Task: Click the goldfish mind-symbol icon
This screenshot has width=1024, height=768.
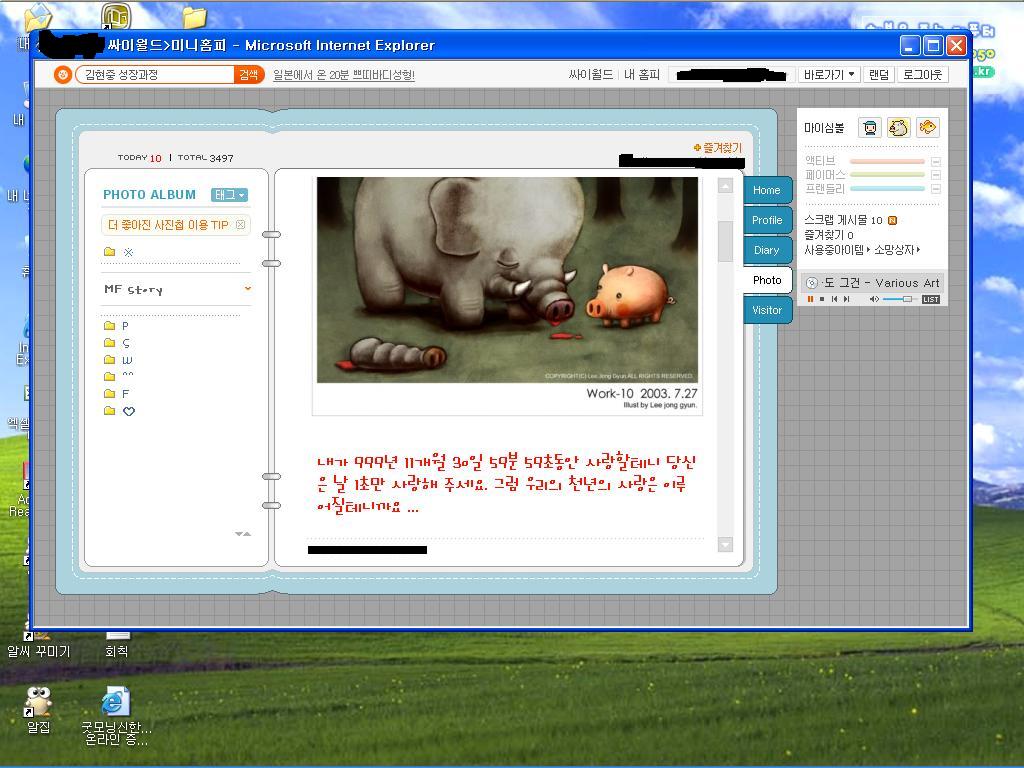Action: click(928, 127)
